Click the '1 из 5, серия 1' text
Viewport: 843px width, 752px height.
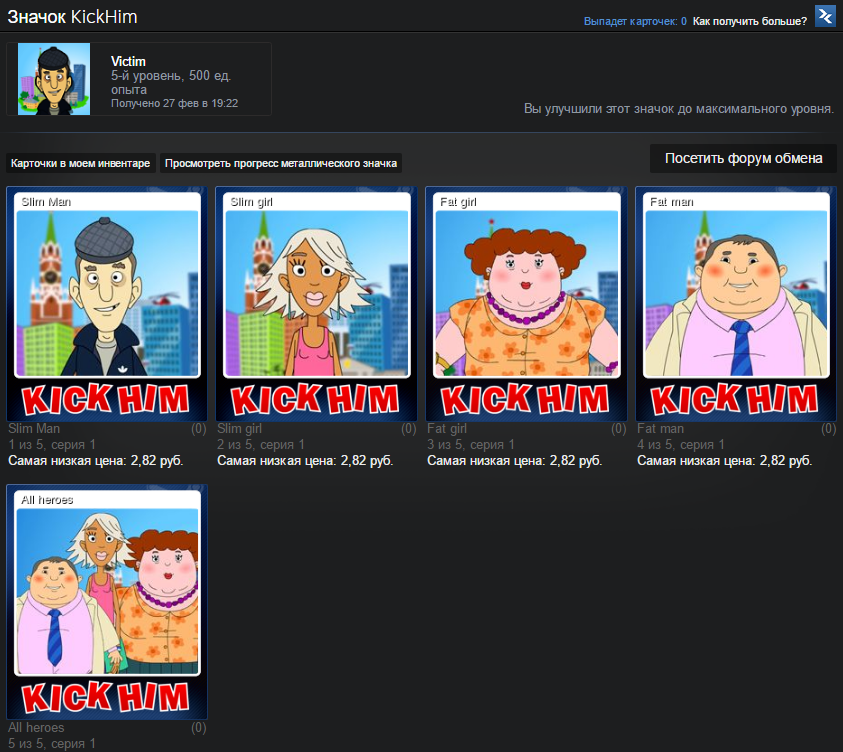point(52,445)
